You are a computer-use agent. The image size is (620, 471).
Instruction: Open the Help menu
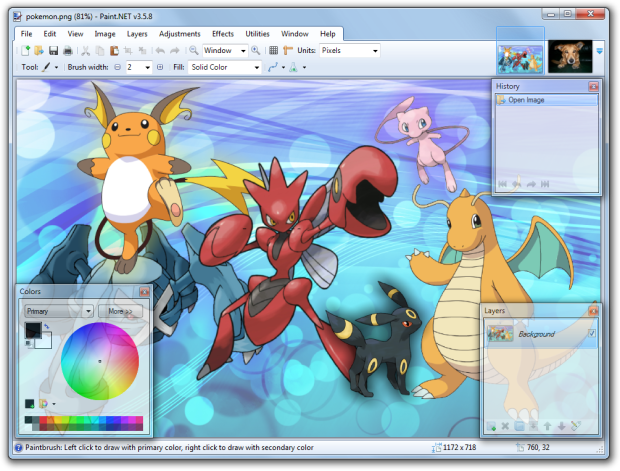tap(327, 34)
